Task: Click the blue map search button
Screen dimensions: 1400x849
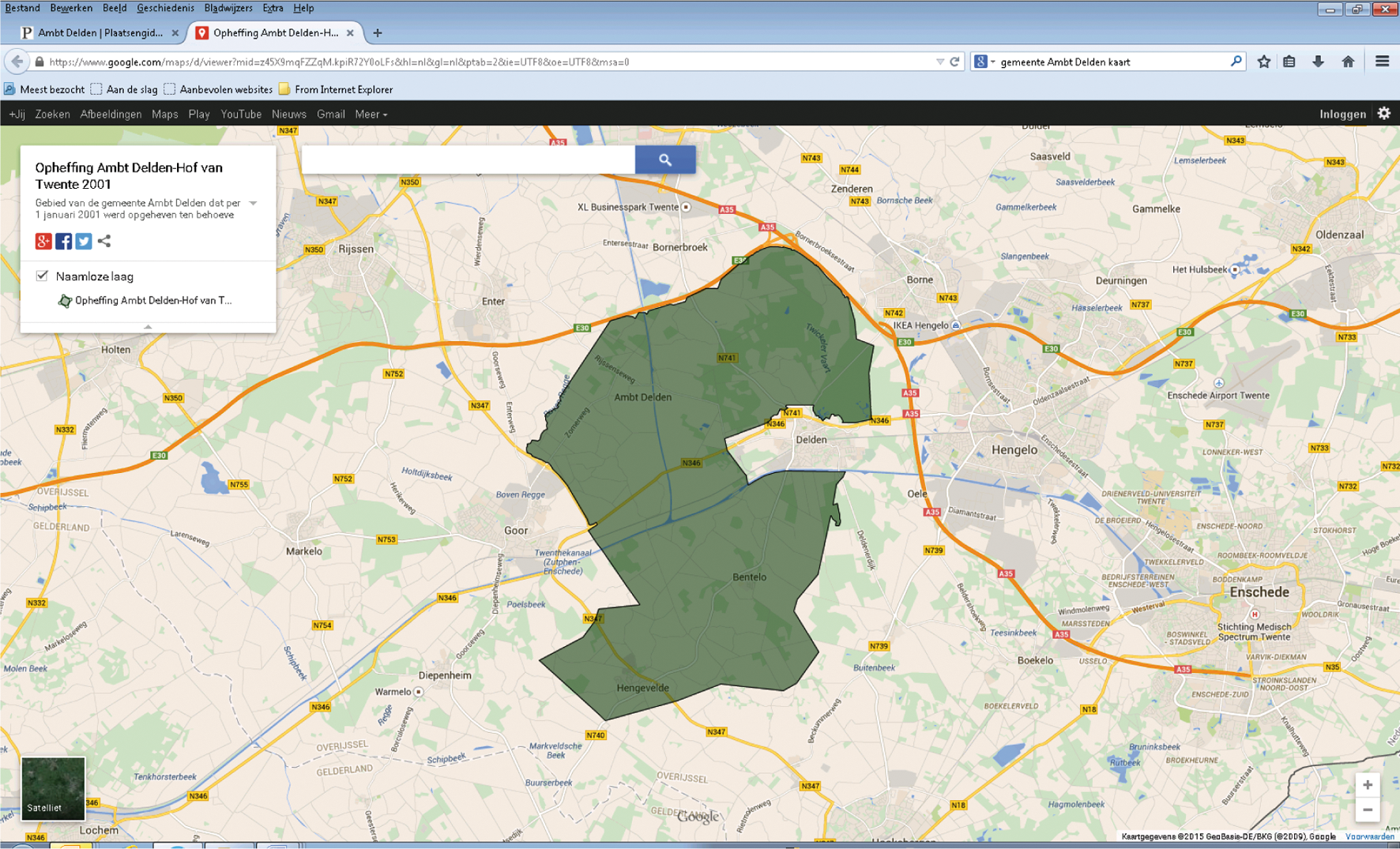Action: click(x=664, y=160)
